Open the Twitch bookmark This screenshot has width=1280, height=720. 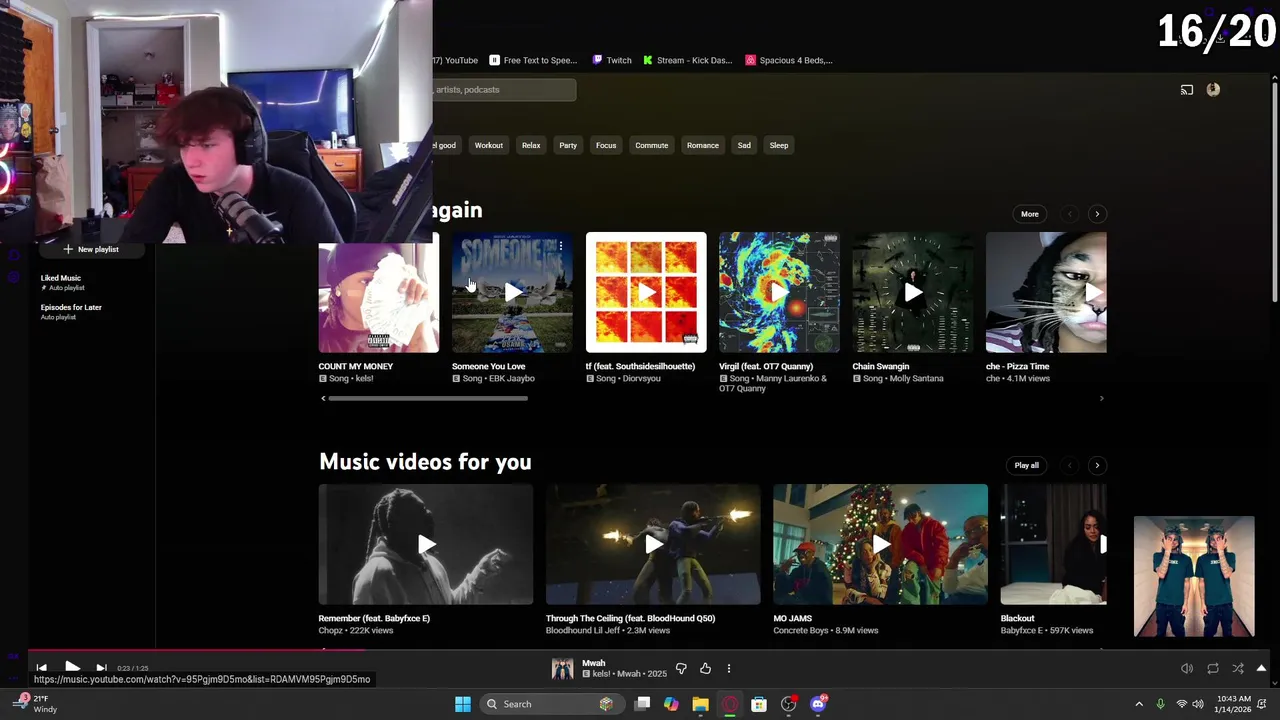(612, 60)
